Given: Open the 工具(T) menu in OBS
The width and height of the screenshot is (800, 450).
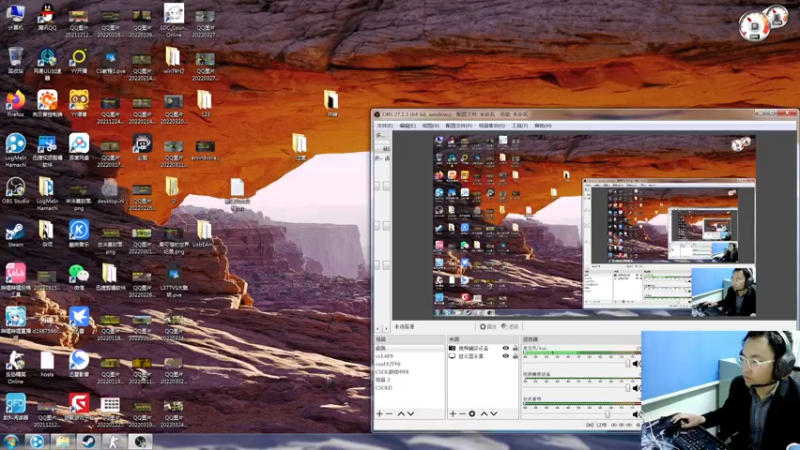Looking at the screenshot, I should click(519, 126).
